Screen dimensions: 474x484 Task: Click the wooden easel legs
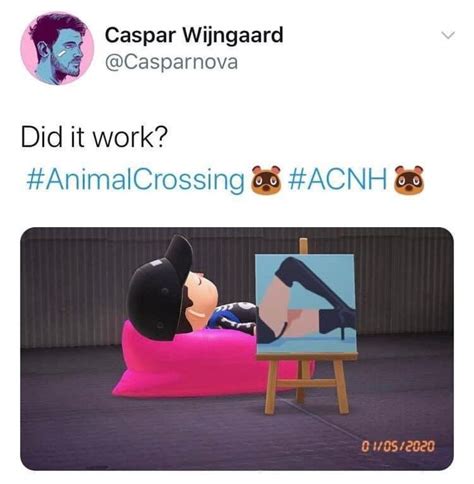point(306,385)
